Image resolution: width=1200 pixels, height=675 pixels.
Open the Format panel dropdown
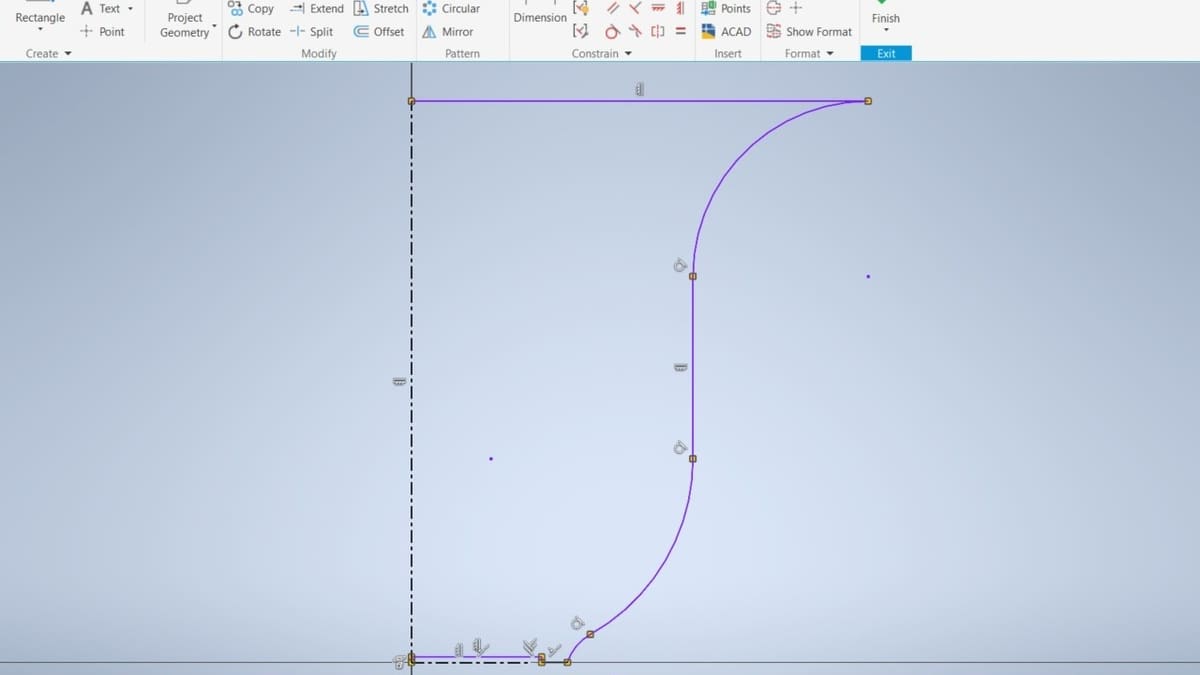[828, 53]
